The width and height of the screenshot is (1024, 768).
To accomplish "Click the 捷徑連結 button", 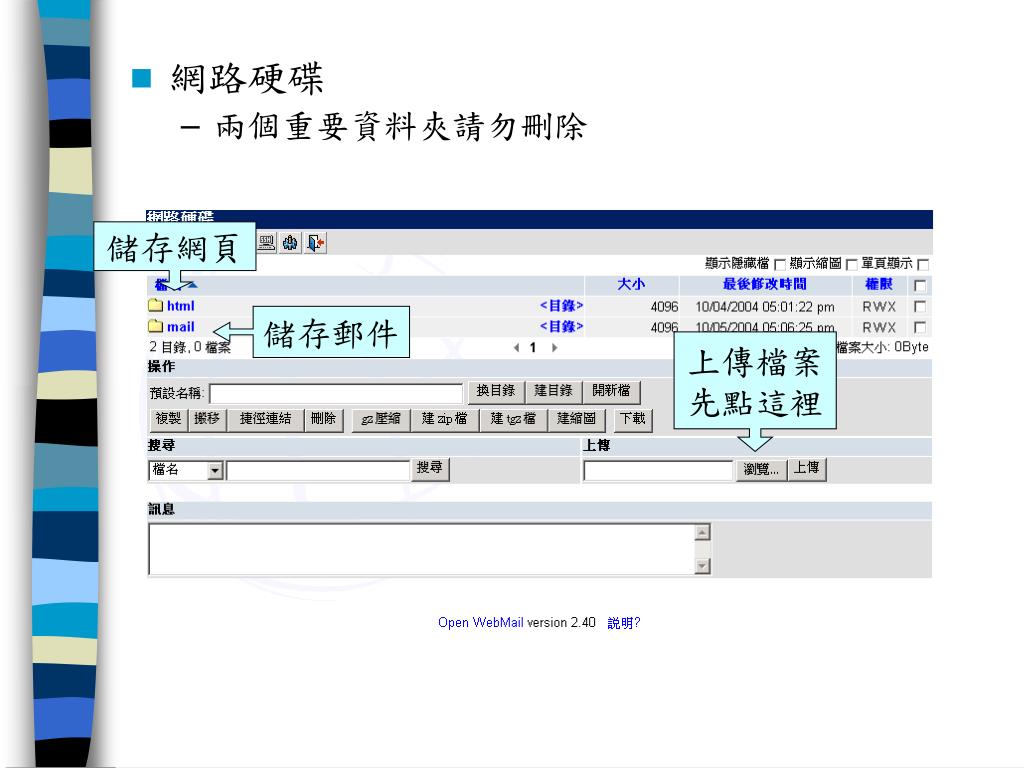I will click(265, 419).
